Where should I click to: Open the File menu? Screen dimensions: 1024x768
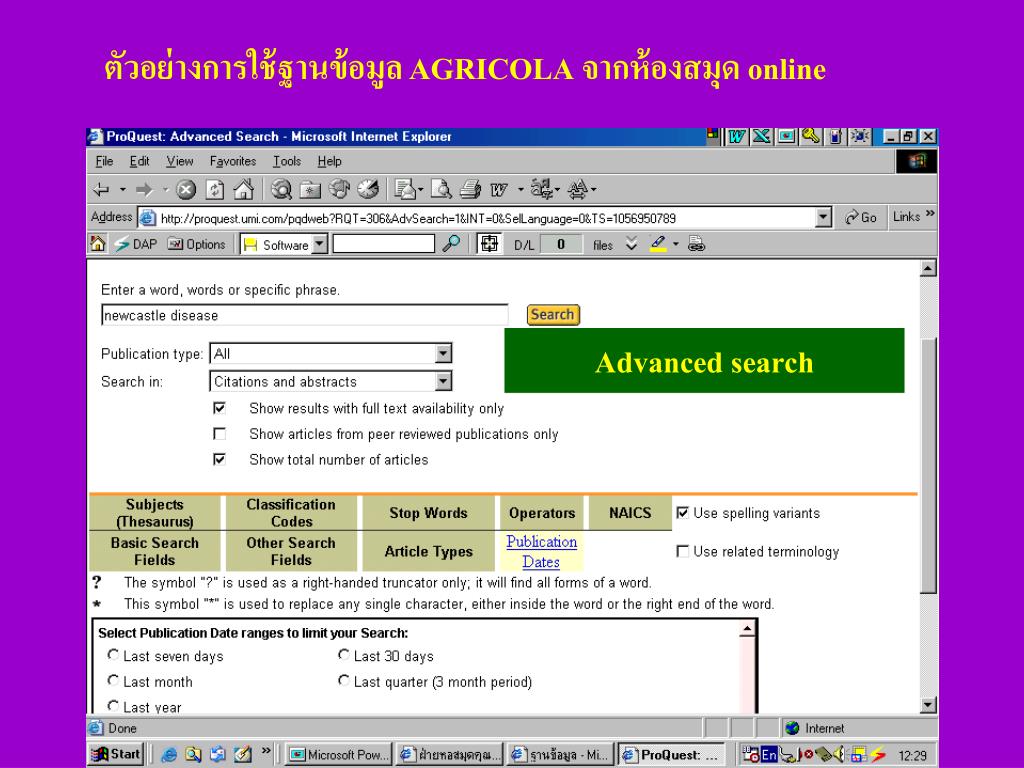click(104, 161)
